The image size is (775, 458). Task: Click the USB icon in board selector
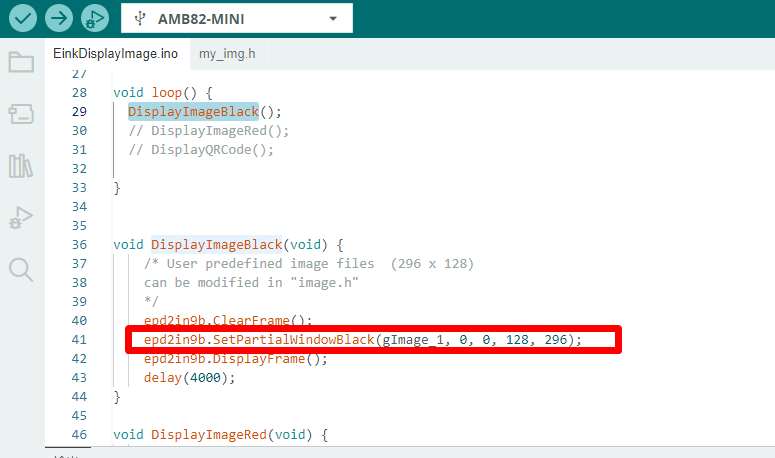click(140, 19)
